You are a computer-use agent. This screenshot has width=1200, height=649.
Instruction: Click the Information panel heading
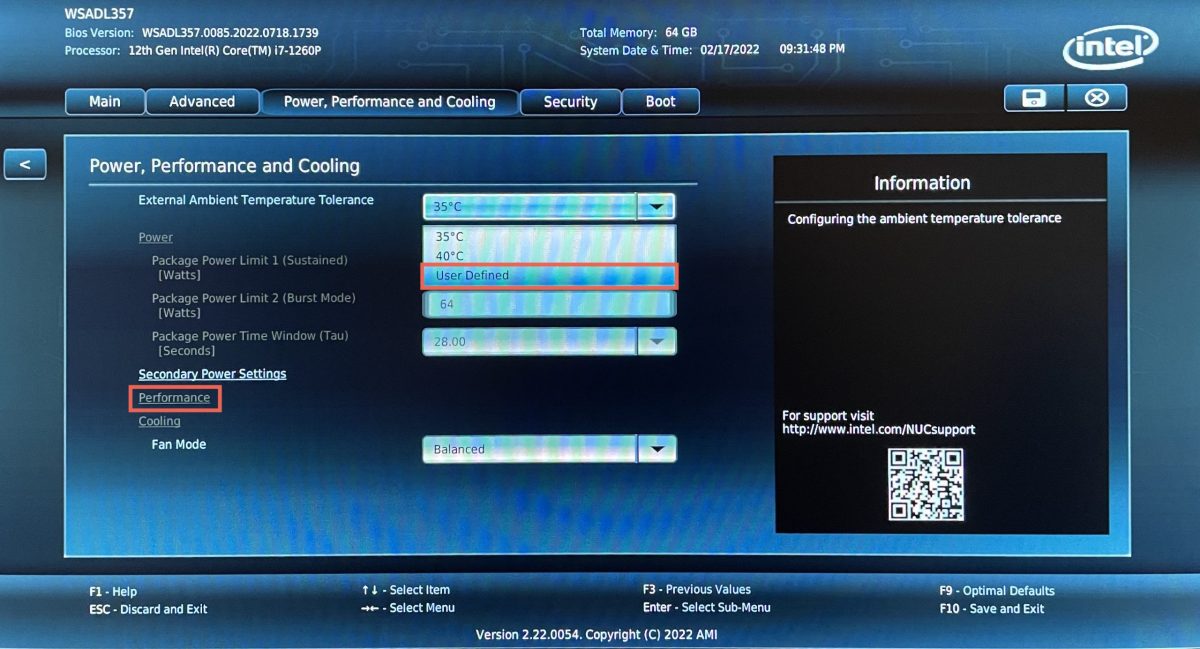(x=922, y=183)
